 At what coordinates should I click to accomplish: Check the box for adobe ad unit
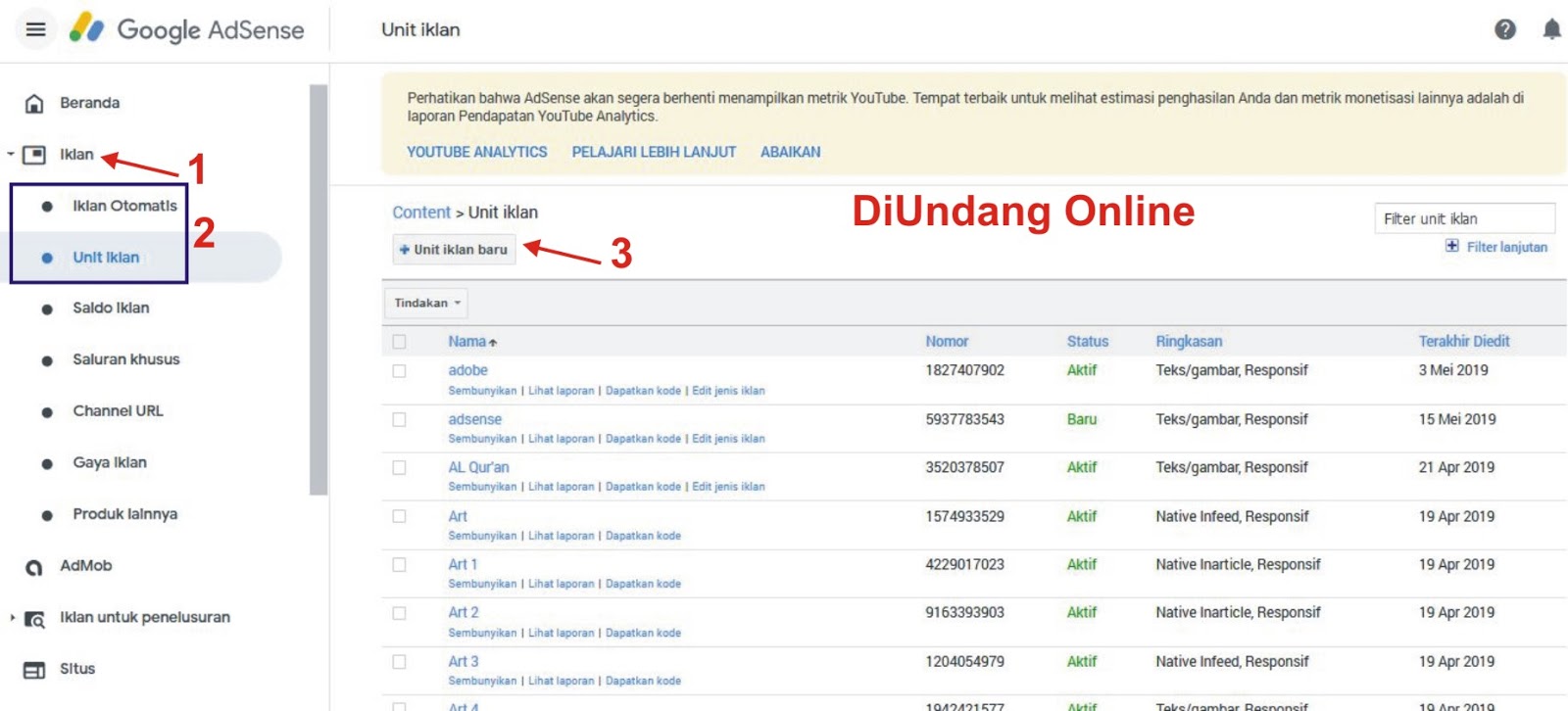tap(399, 371)
